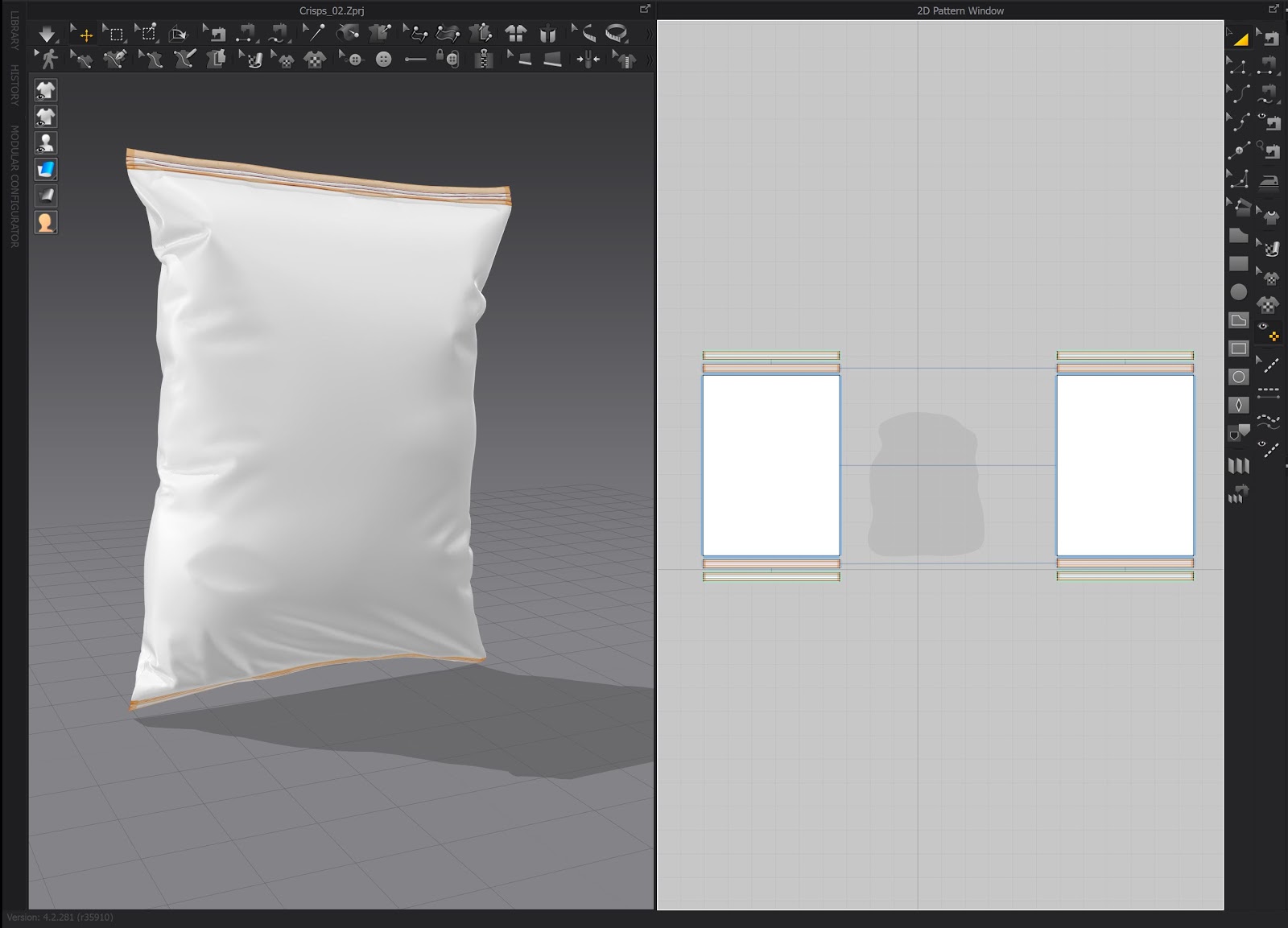This screenshot has height=928, width=1288.
Task: Select the Button tool in 3D toolbar
Action: click(x=384, y=59)
